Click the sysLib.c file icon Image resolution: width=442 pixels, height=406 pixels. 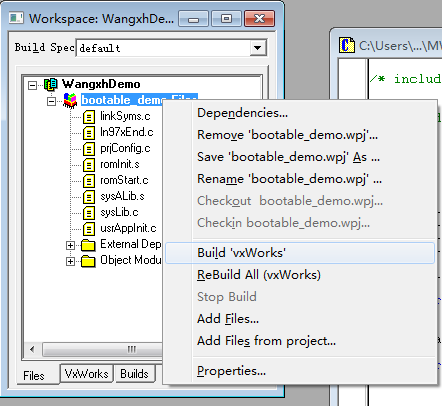pyautogui.click(x=89, y=213)
